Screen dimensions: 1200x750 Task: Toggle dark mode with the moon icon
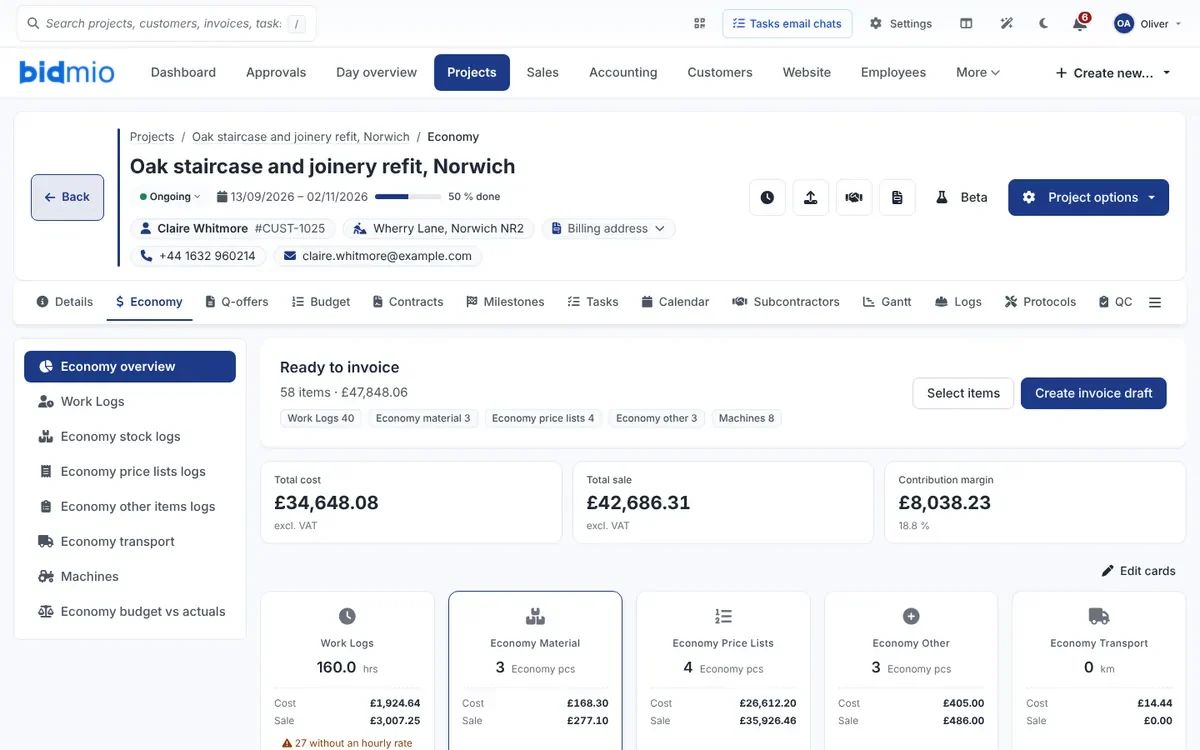coord(1044,23)
